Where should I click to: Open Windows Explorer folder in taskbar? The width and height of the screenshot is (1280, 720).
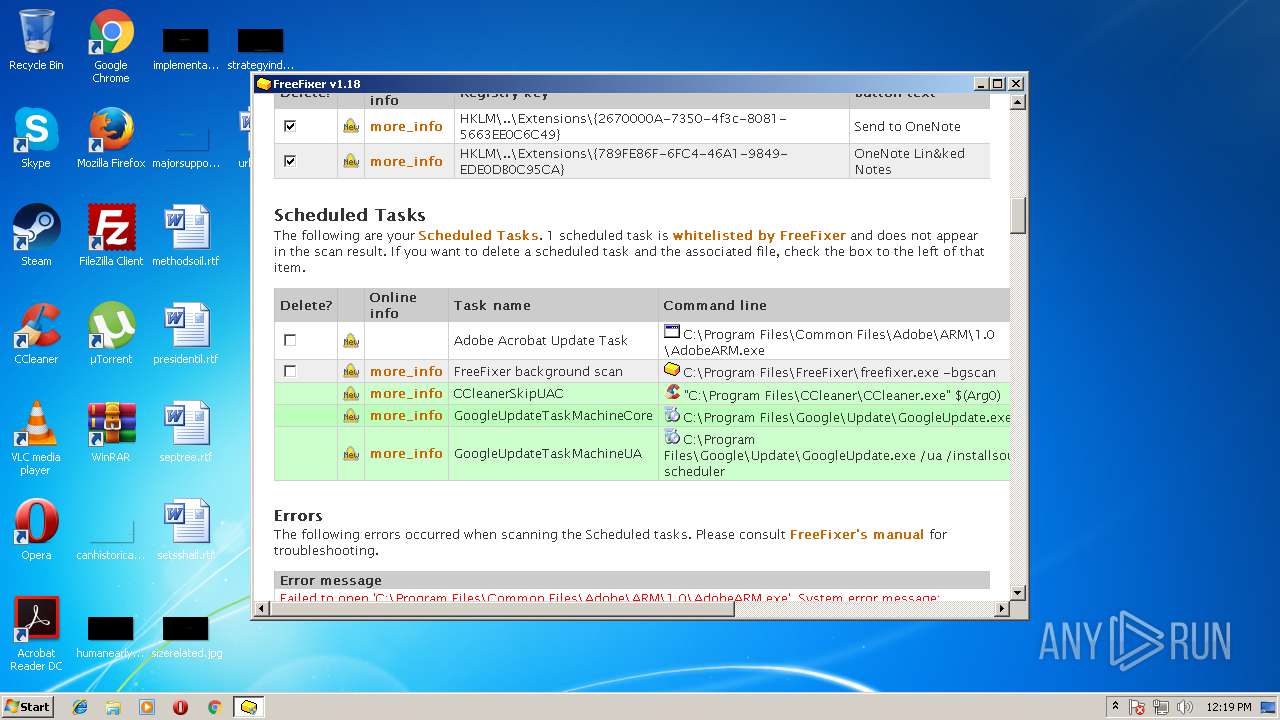coord(113,707)
